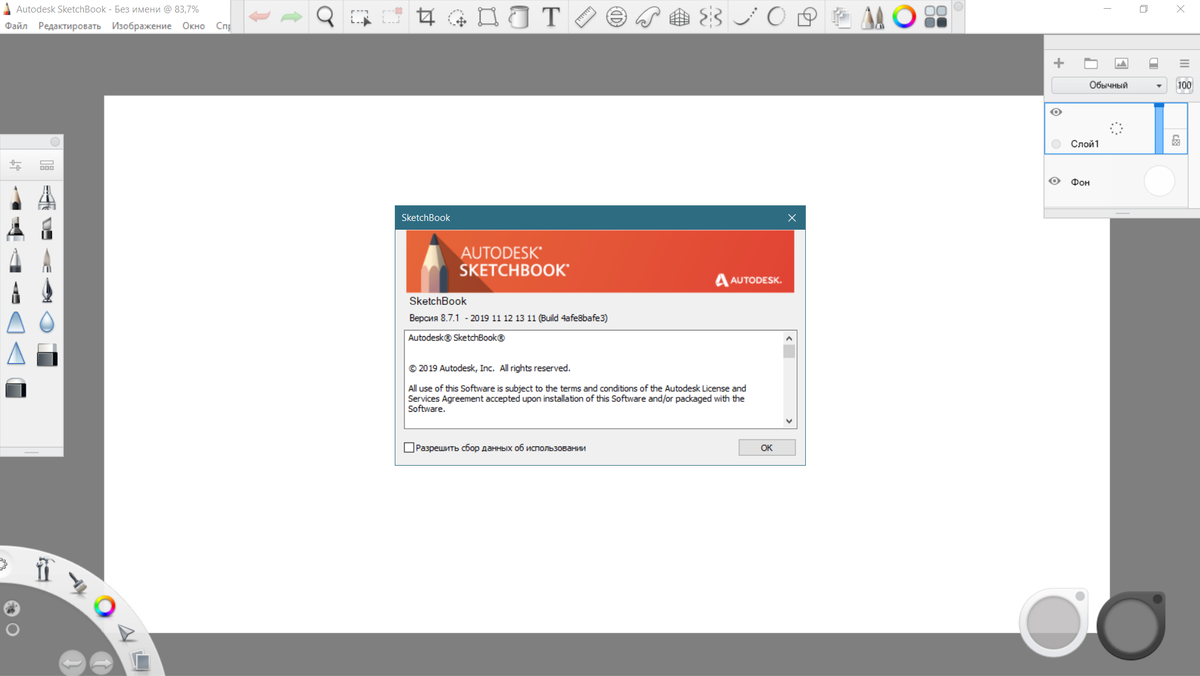The image size is (1200, 676).
Task: Activate the Text tool
Action: click(551, 17)
